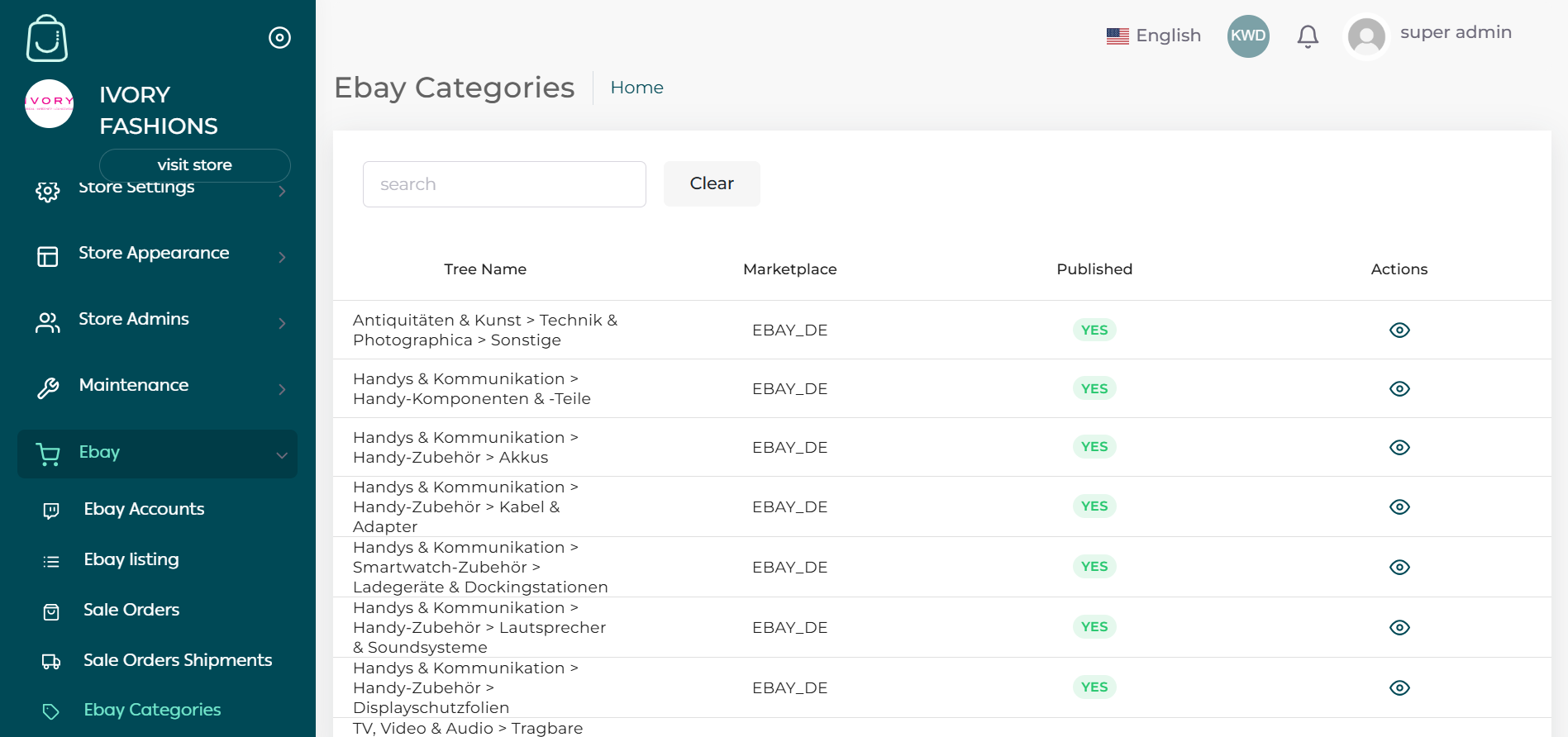
Task: Click EBAY_DE in Lautsprecher & Soundsysteme row
Action: [789, 628]
